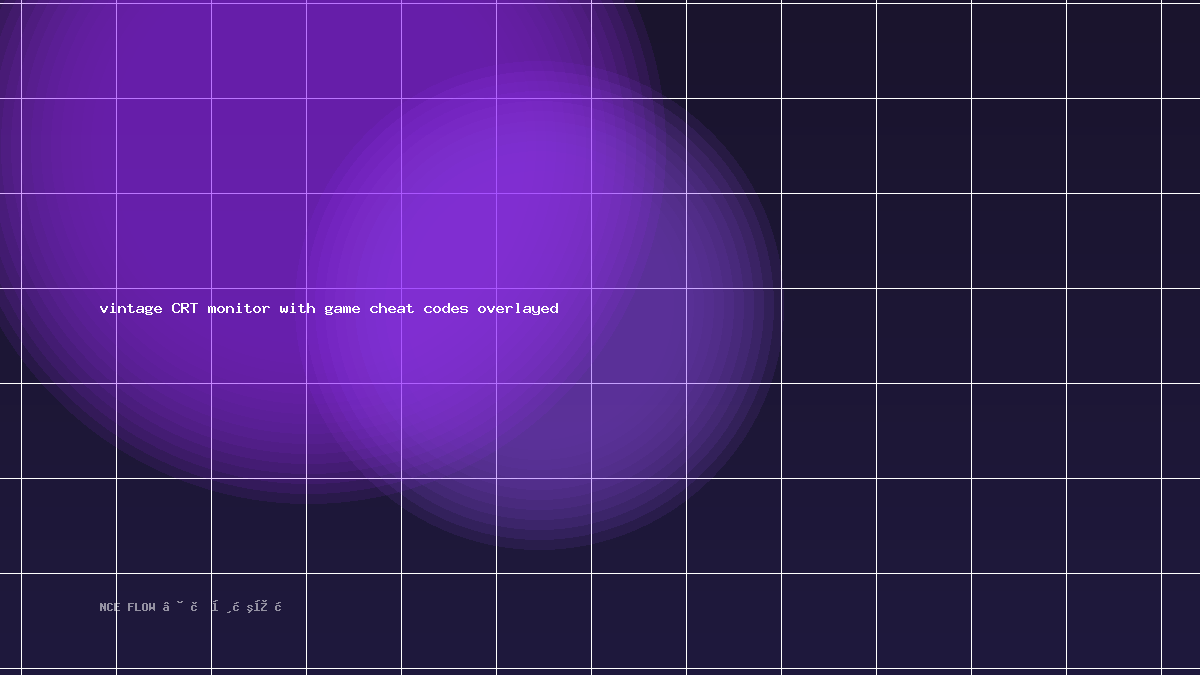Click the "CRT monitor" phrase in the caption
Screen dimensions: 1200x675
(x=221, y=308)
